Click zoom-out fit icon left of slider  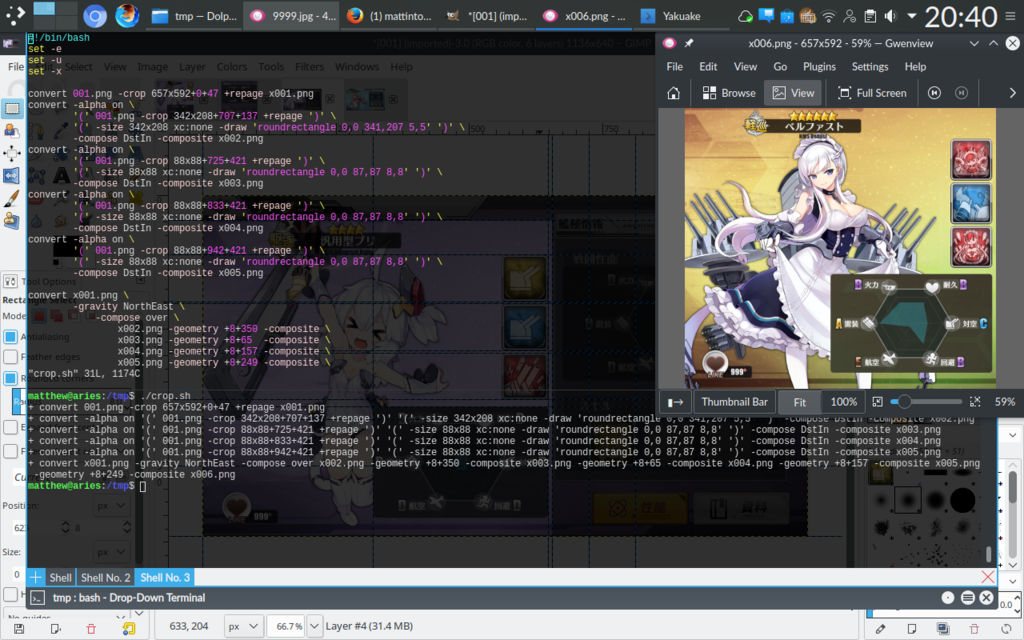click(877, 402)
